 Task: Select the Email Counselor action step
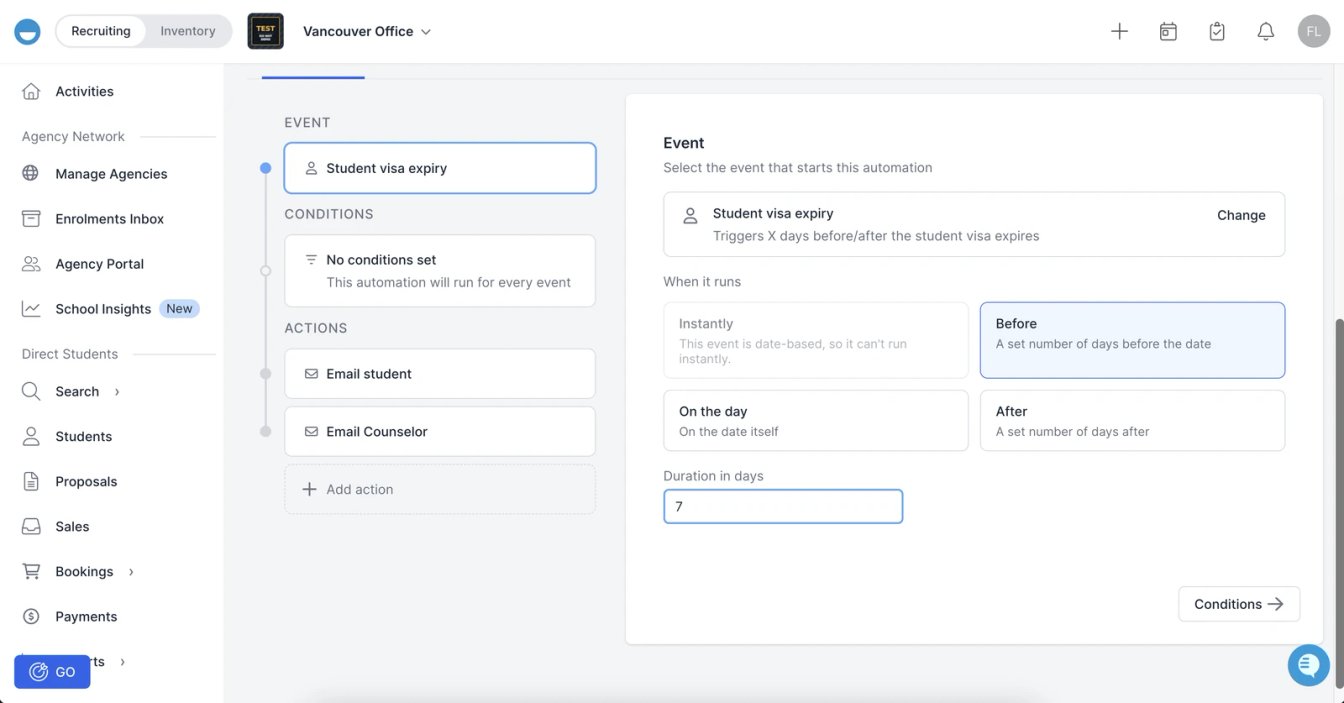440,431
